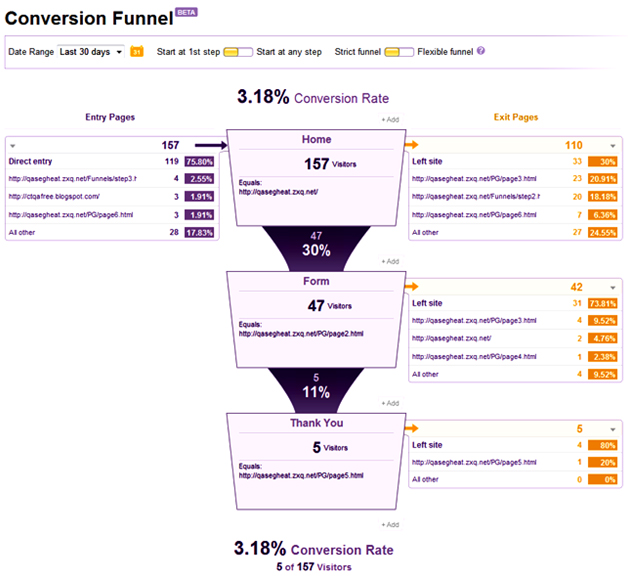Expand the Form exit pages panel dropdown arrow
The width and height of the screenshot is (628, 577).
(612, 288)
